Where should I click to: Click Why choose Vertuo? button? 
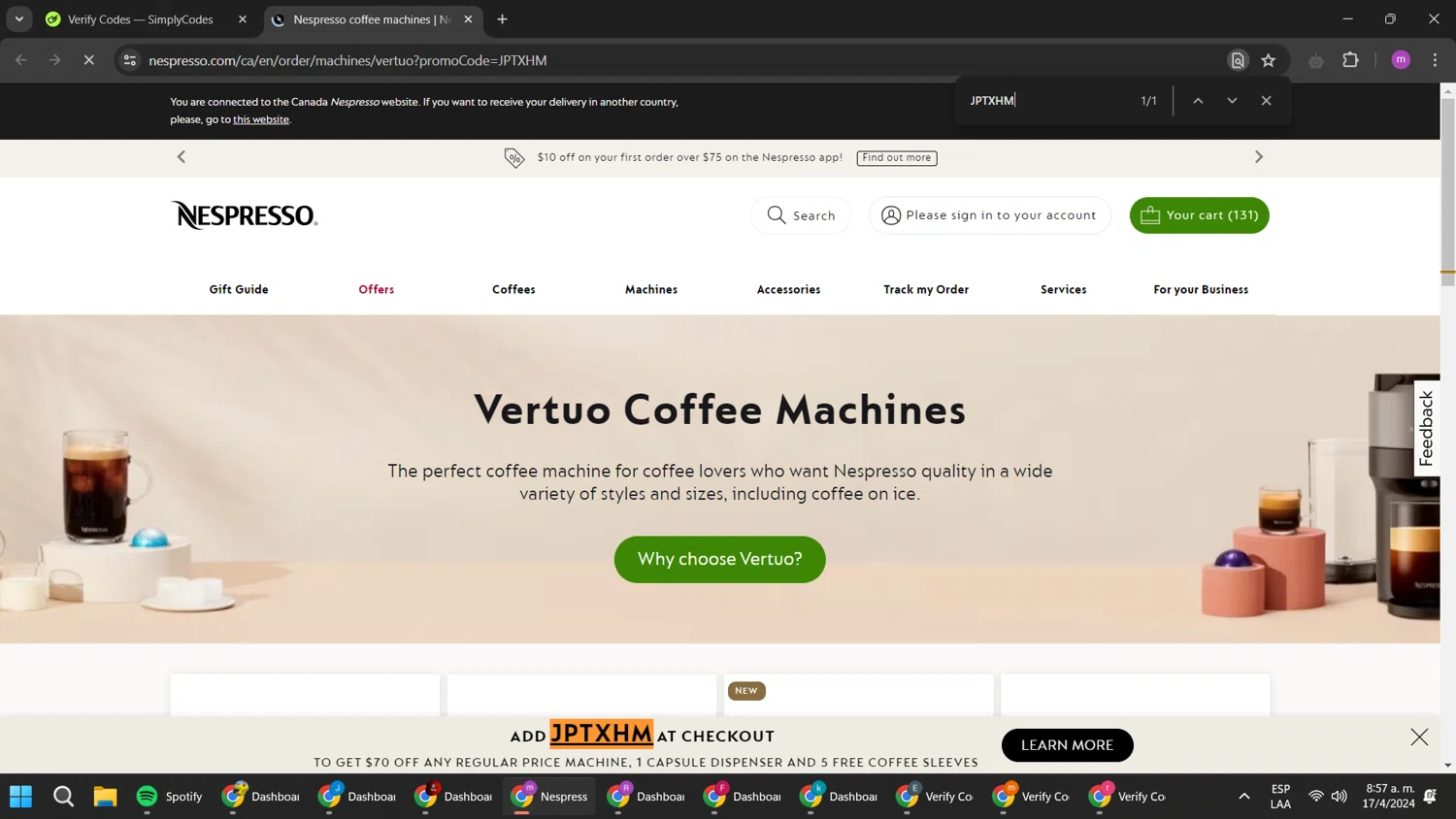click(720, 559)
